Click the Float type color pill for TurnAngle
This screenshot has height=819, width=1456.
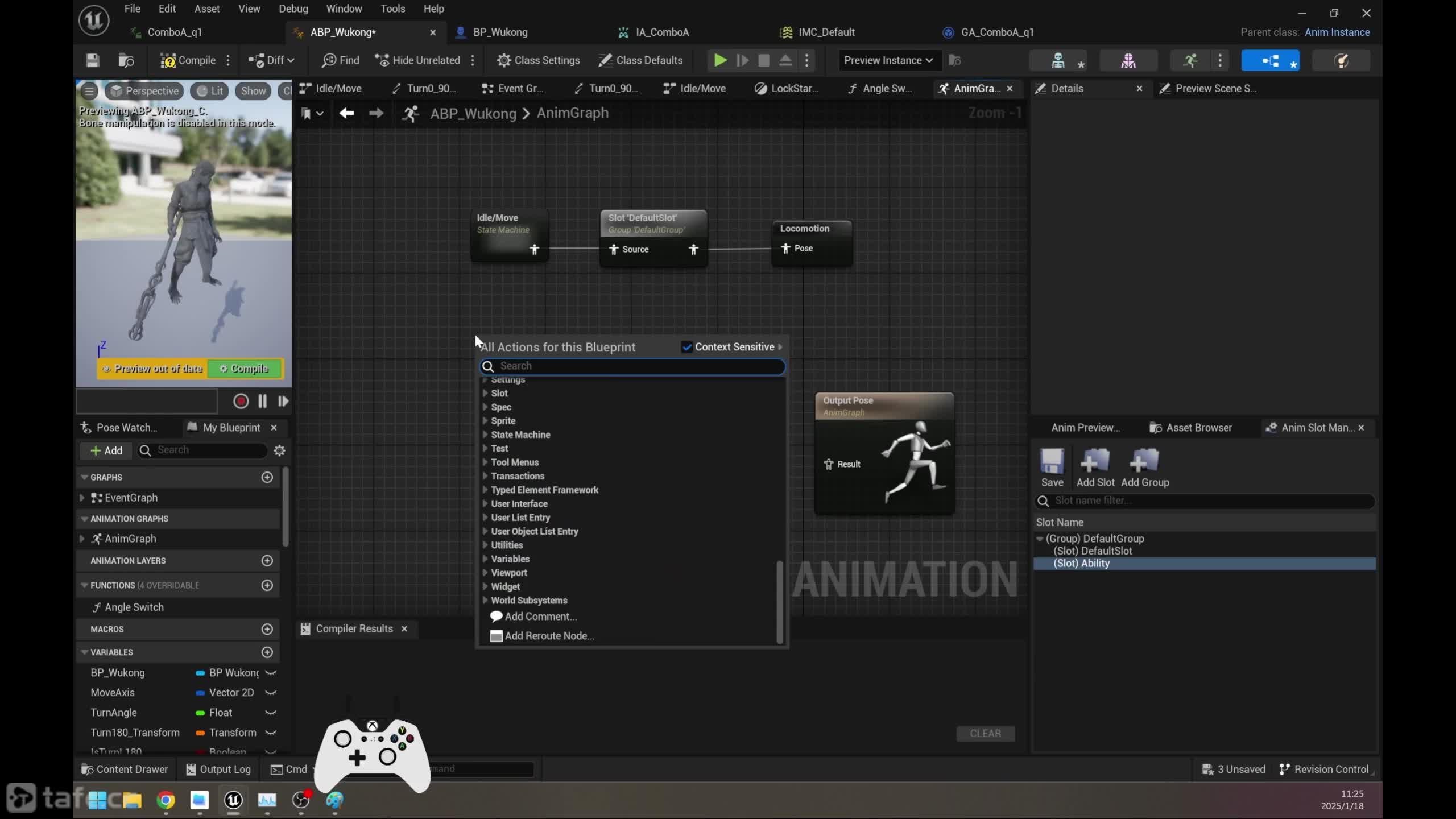tap(200, 713)
